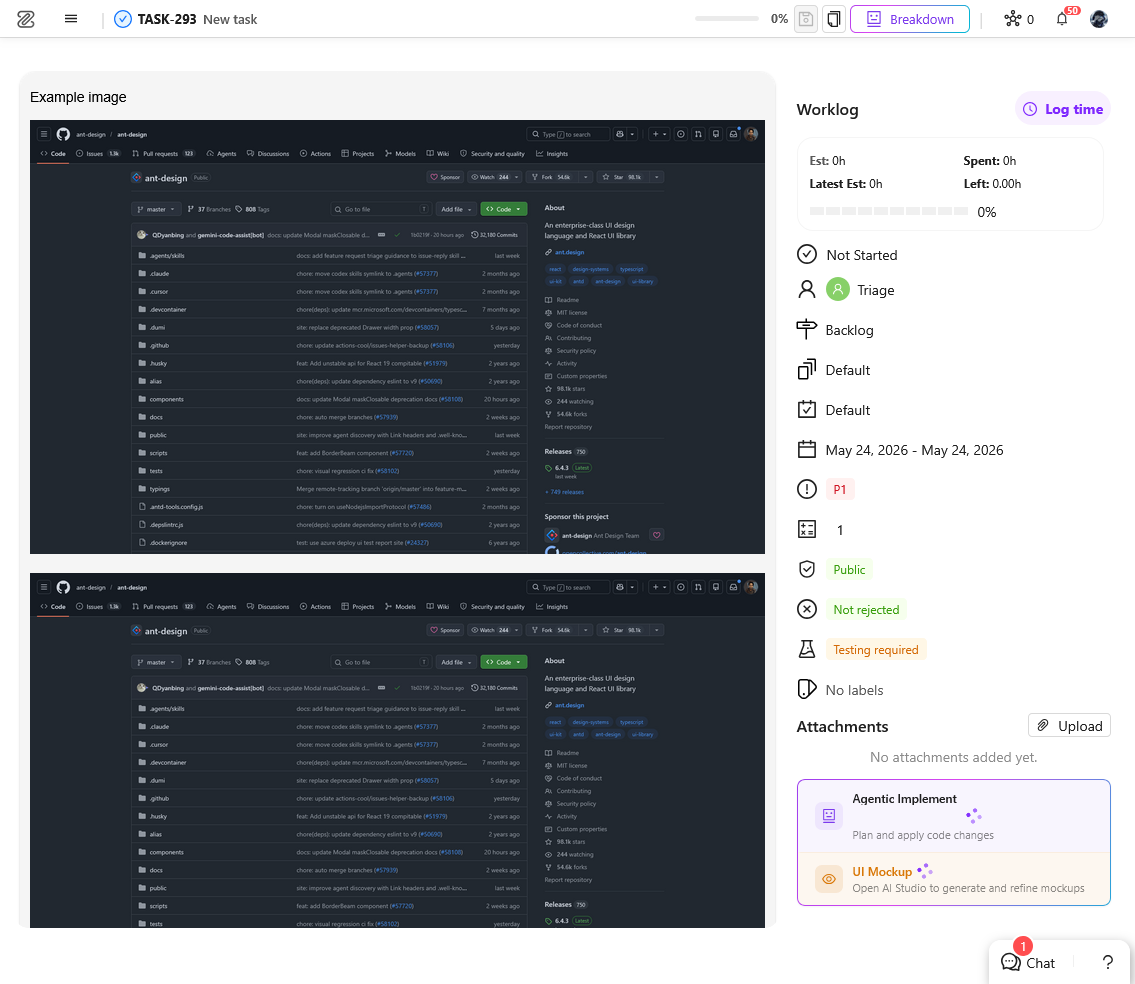This screenshot has height=984, width=1135.
Task: Click the Attachments heading
Action: [x=842, y=726]
